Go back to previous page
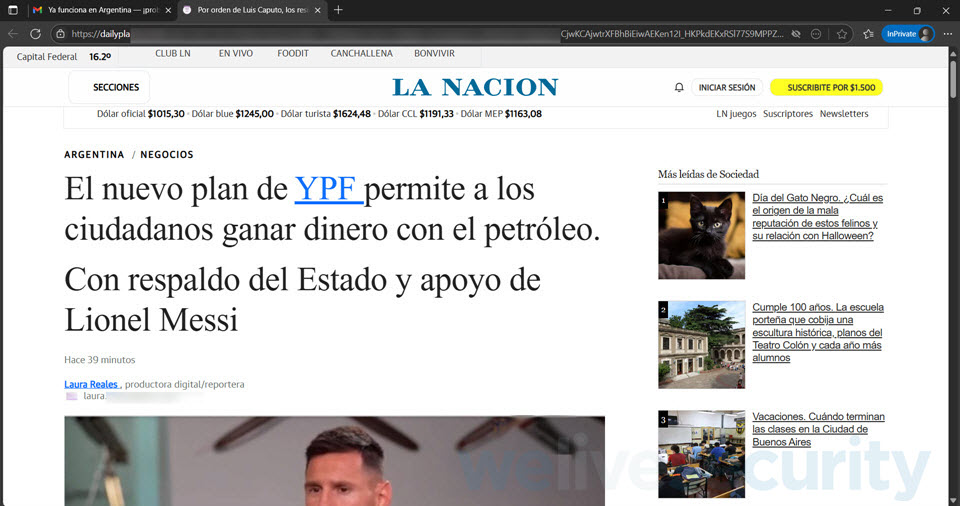 point(13,34)
